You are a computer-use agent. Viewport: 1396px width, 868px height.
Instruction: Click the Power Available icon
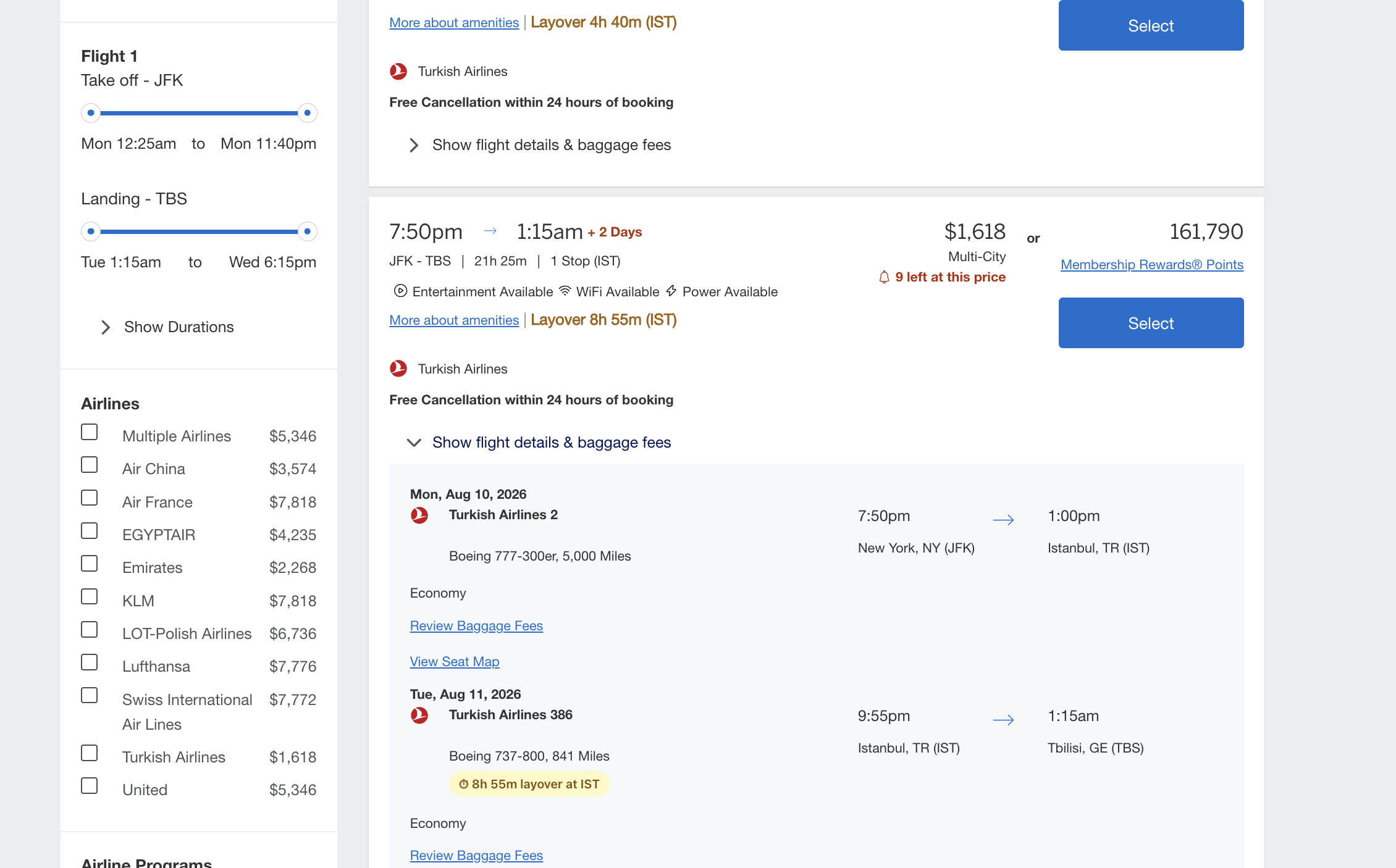click(671, 291)
